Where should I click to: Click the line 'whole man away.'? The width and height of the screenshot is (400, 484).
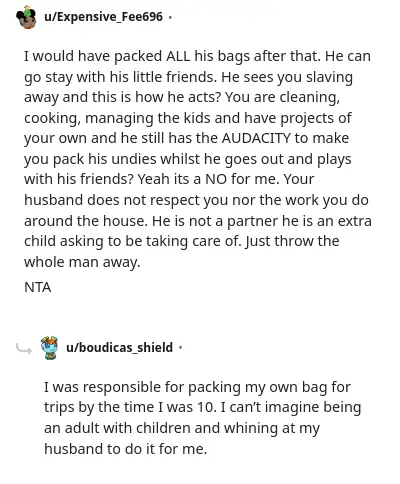coord(82,262)
